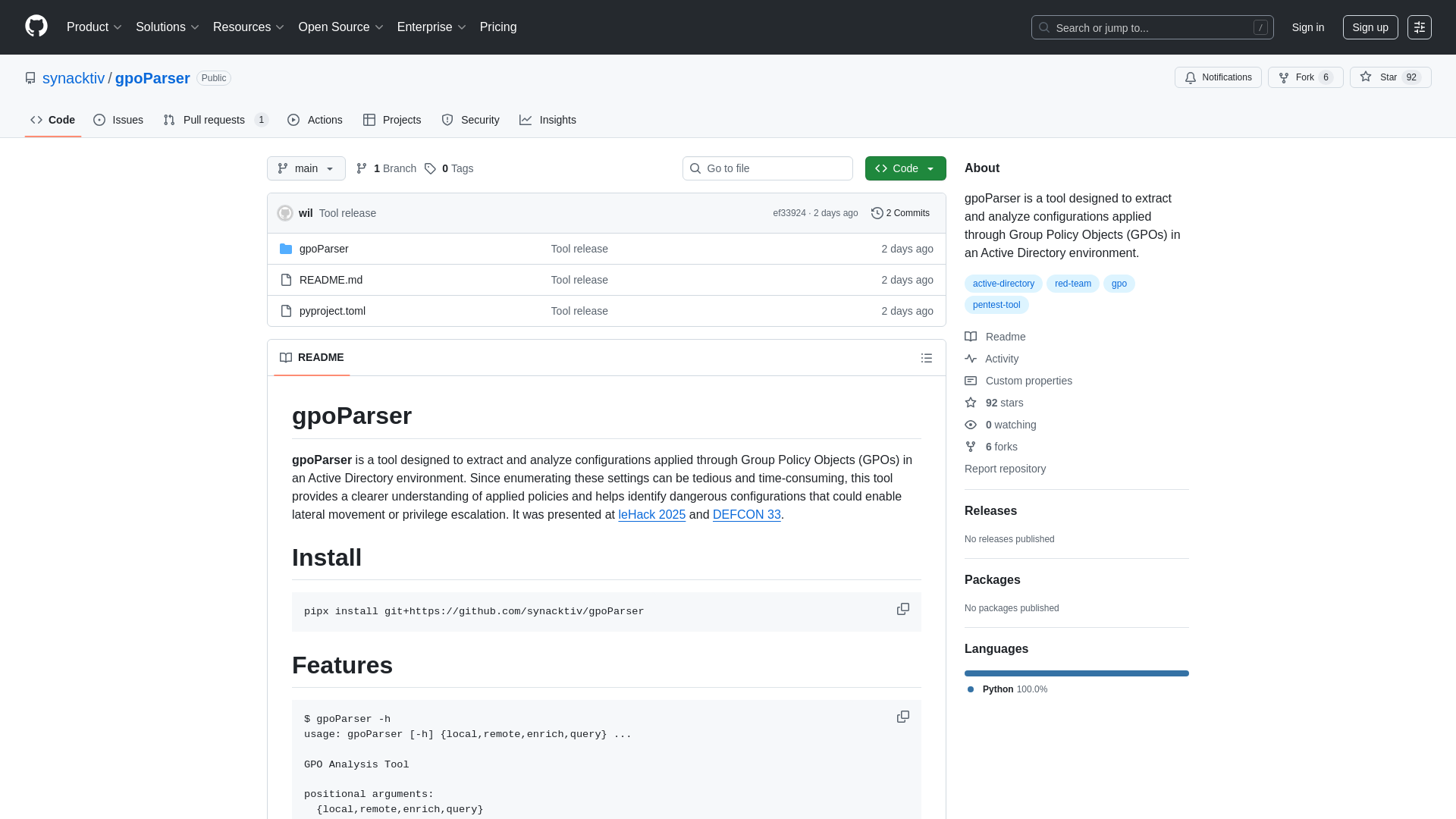Open the leHack 2025 link
The image size is (1456, 819).
click(651, 514)
